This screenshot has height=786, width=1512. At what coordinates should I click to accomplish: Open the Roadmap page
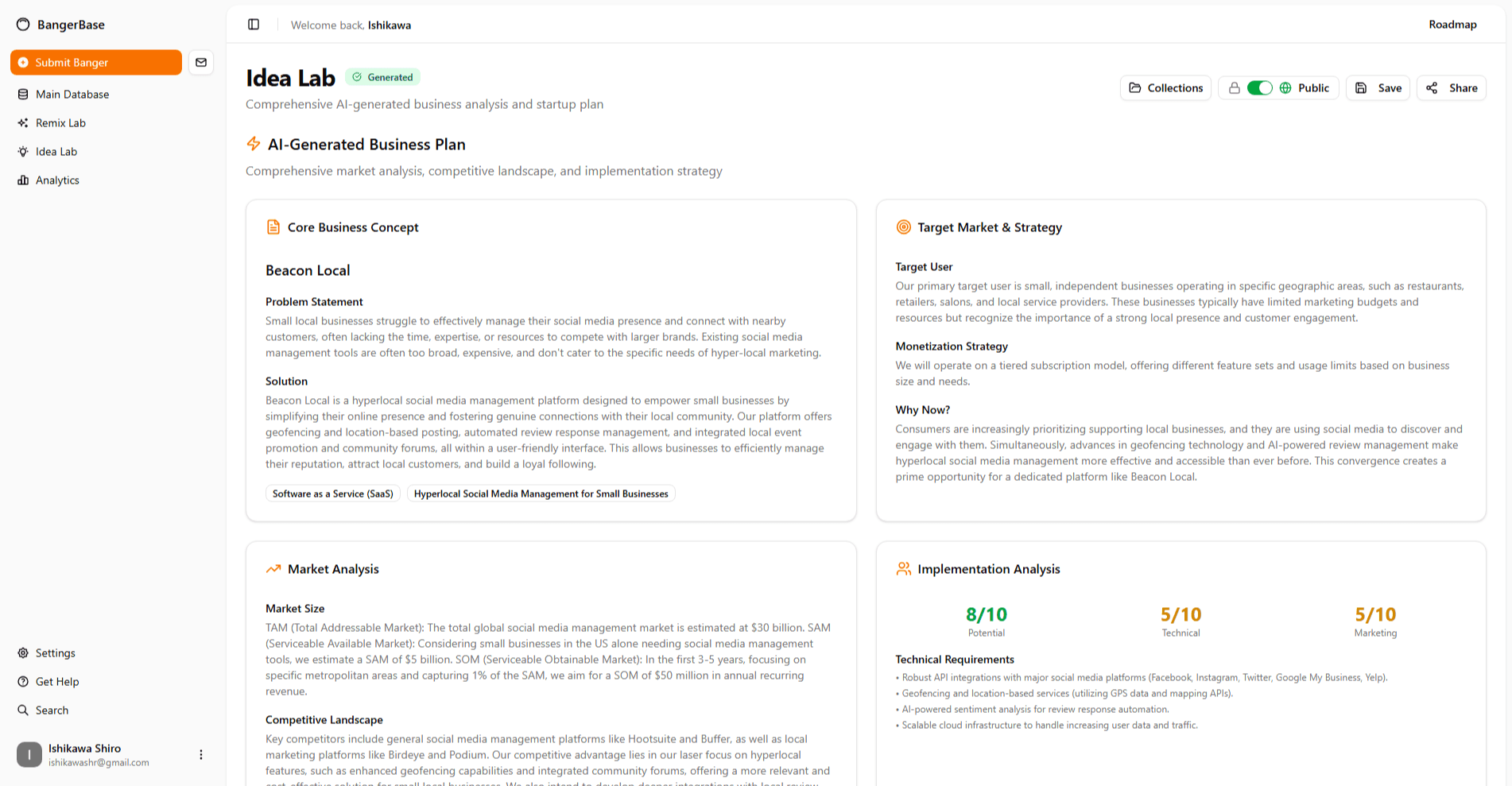tap(1452, 25)
